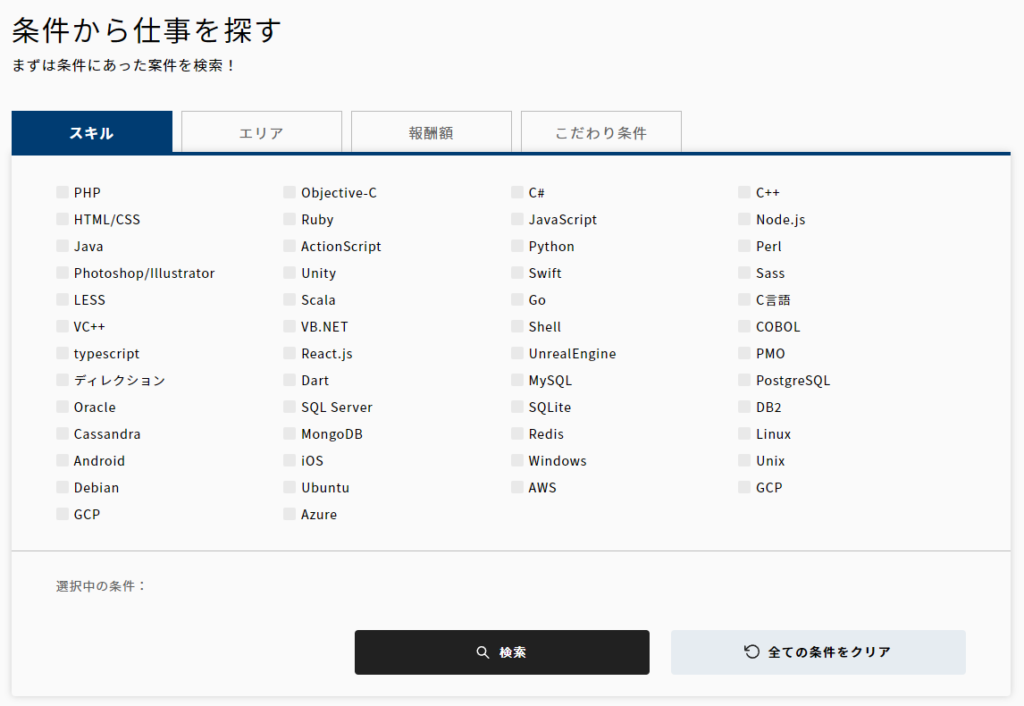Tick the VC++ checkbox
This screenshot has width=1024, height=706.
pyautogui.click(x=62, y=326)
